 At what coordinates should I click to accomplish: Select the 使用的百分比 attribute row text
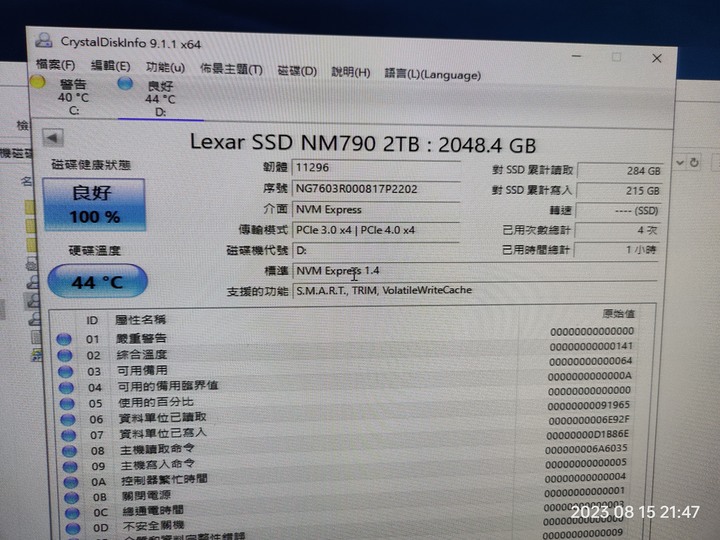coord(156,402)
